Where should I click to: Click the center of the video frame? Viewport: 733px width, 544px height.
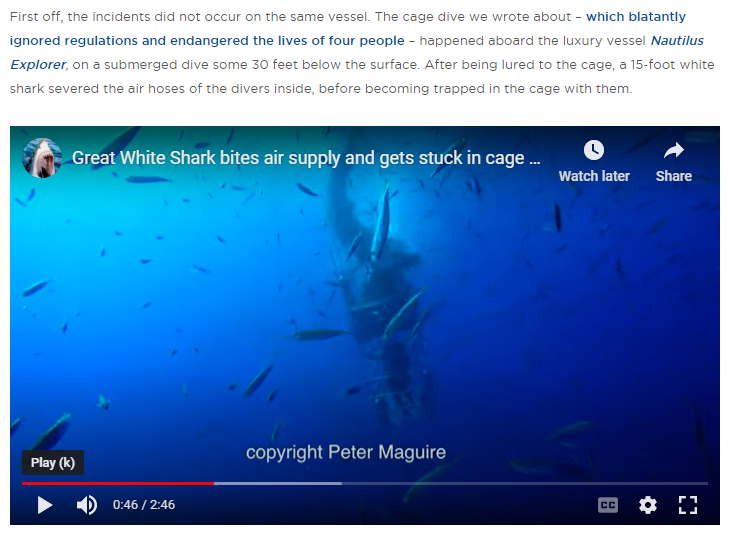click(365, 325)
